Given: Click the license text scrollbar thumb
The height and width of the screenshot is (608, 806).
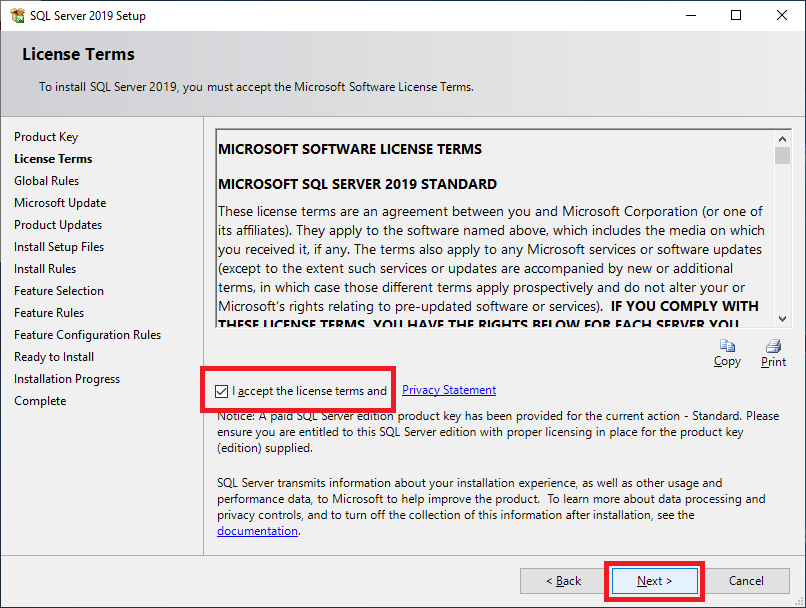Looking at the screenshot, I should click(782, 156).
